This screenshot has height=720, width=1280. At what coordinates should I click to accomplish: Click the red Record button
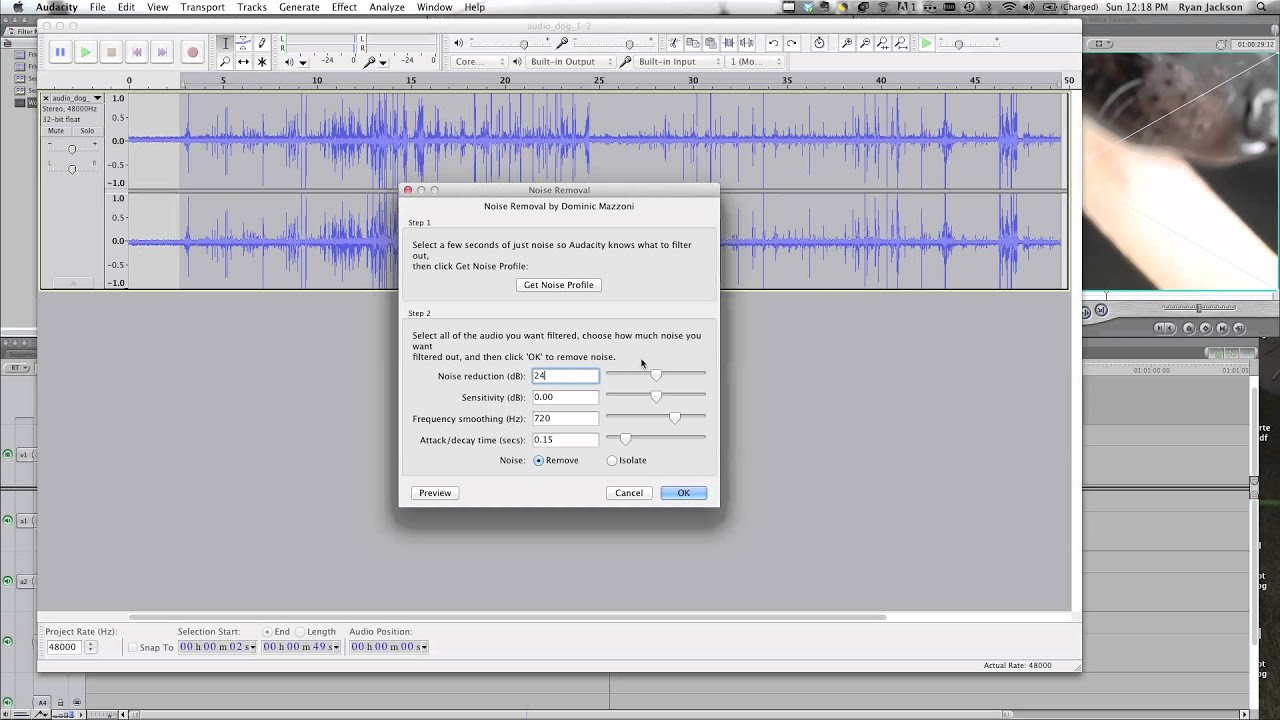pos(192,52)
